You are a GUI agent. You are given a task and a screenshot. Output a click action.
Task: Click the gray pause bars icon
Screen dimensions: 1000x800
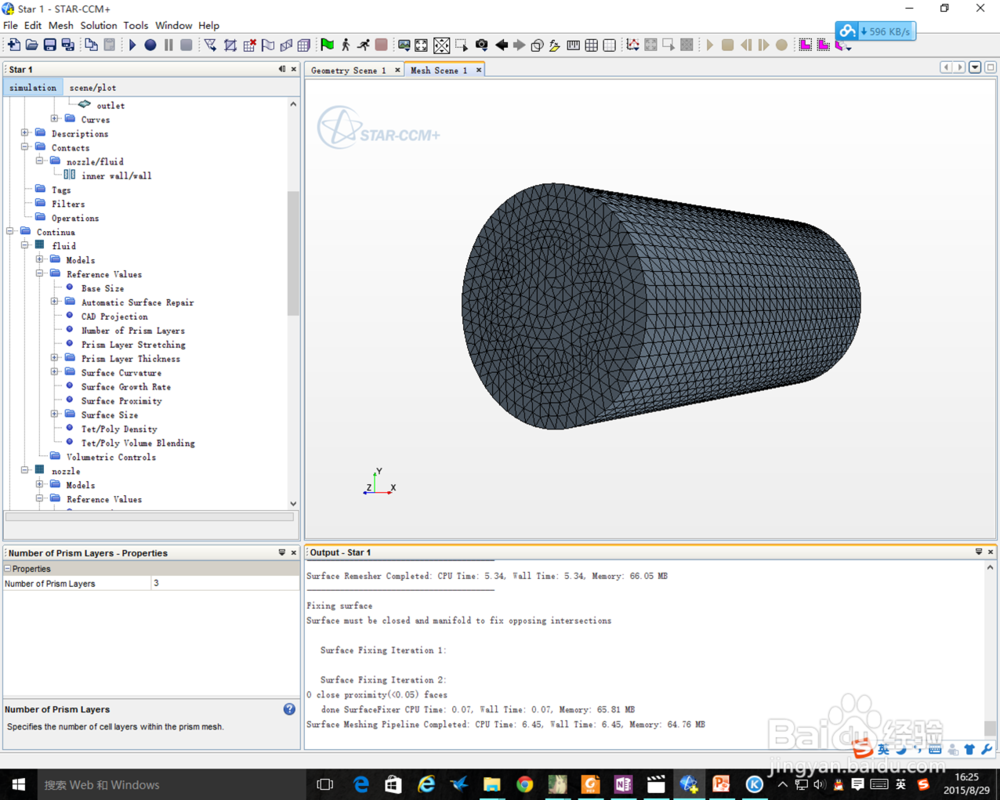pyautogui.click(x=168, y=45)
